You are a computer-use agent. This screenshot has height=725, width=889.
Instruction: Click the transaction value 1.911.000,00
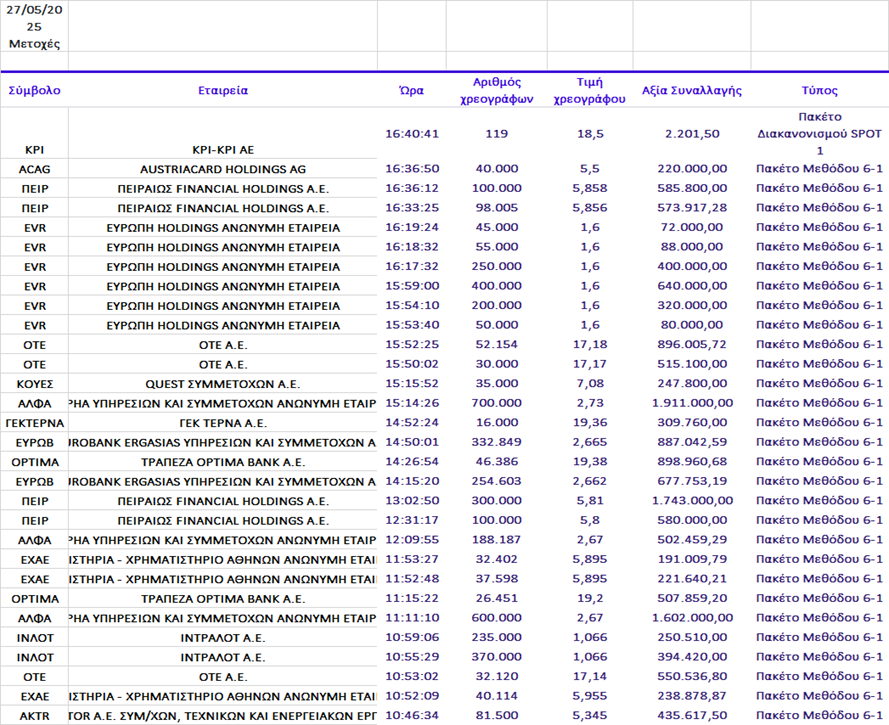(691, 403)
